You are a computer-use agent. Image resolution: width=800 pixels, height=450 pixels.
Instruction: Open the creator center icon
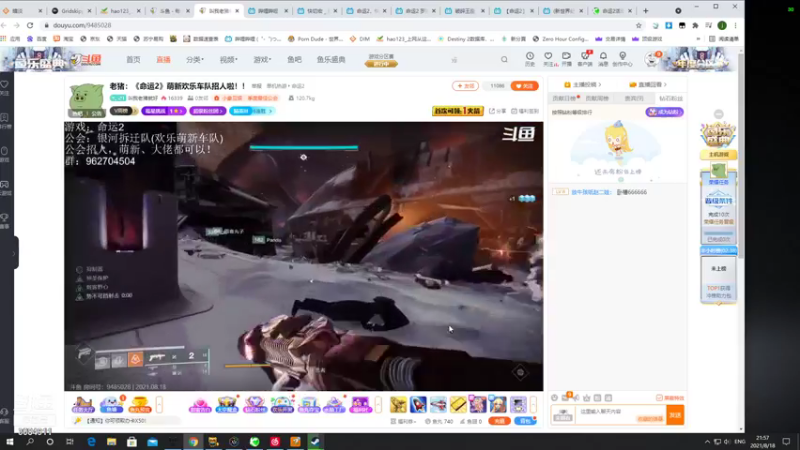coord(622,59)
